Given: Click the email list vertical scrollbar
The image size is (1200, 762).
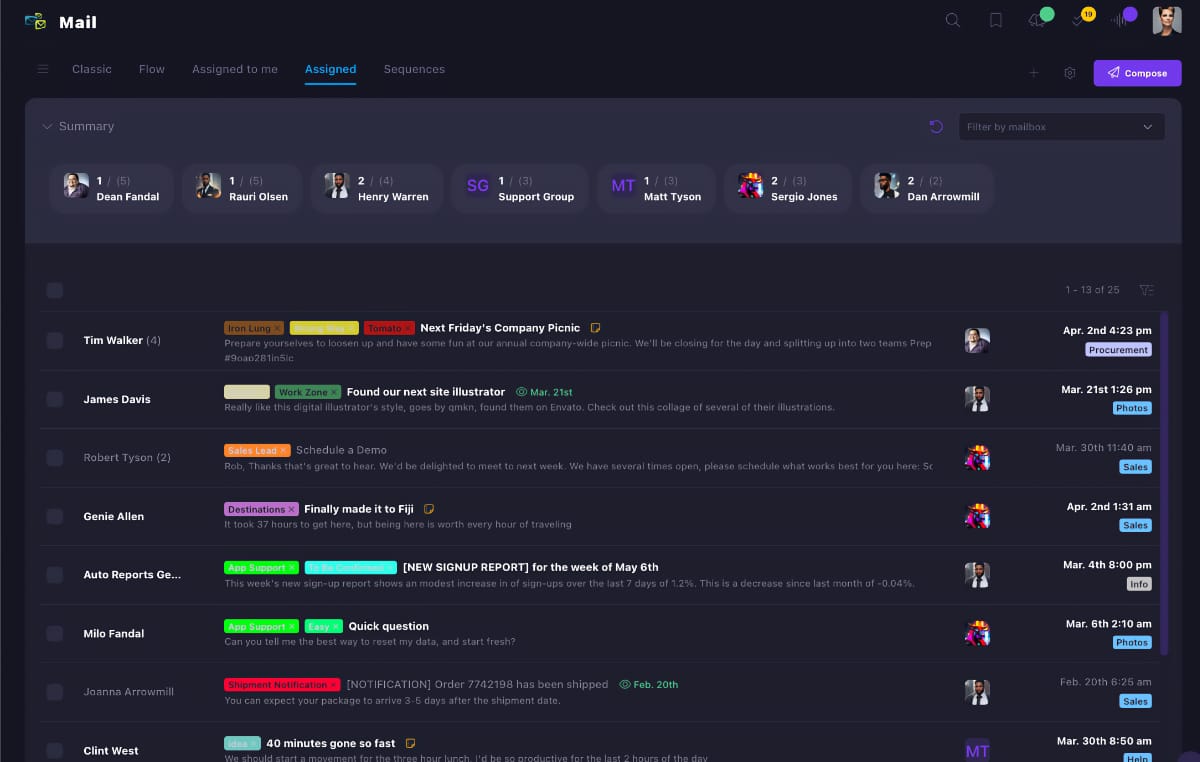Looking at the screenshot, I should coord(1164,484).
